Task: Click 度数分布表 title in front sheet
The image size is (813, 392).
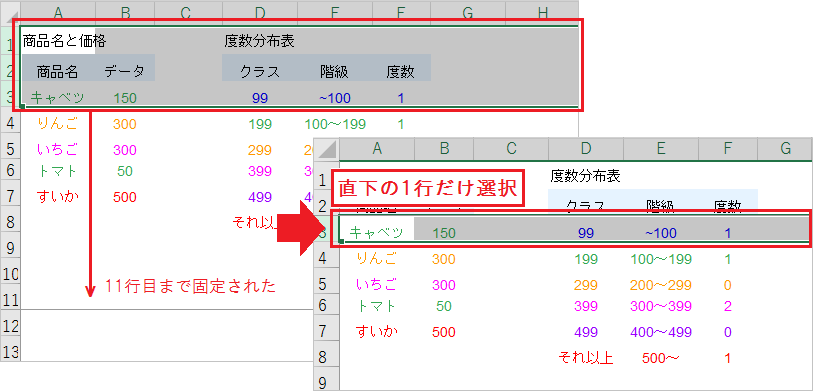Action: click(x=585, y=176)
